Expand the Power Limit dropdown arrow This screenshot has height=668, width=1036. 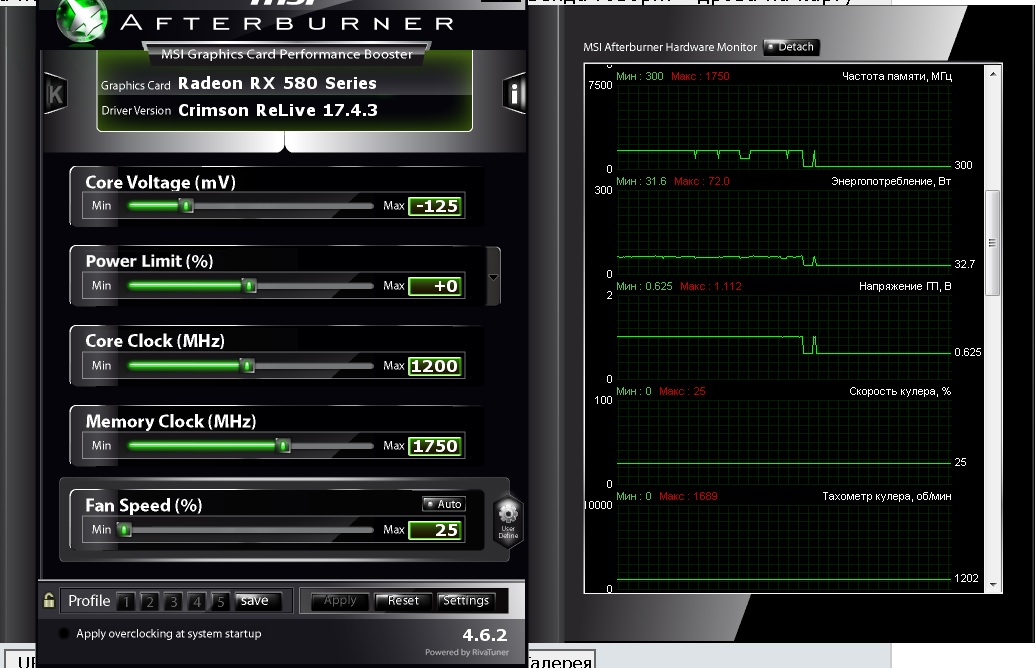494,278
